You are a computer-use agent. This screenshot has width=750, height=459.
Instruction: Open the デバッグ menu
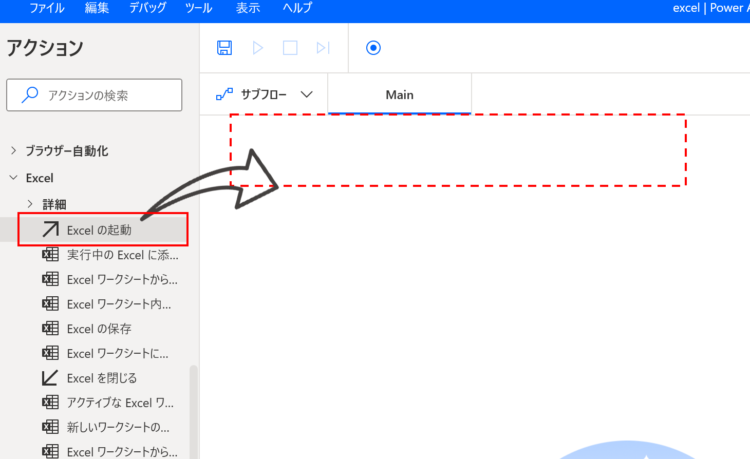point(148,8)
